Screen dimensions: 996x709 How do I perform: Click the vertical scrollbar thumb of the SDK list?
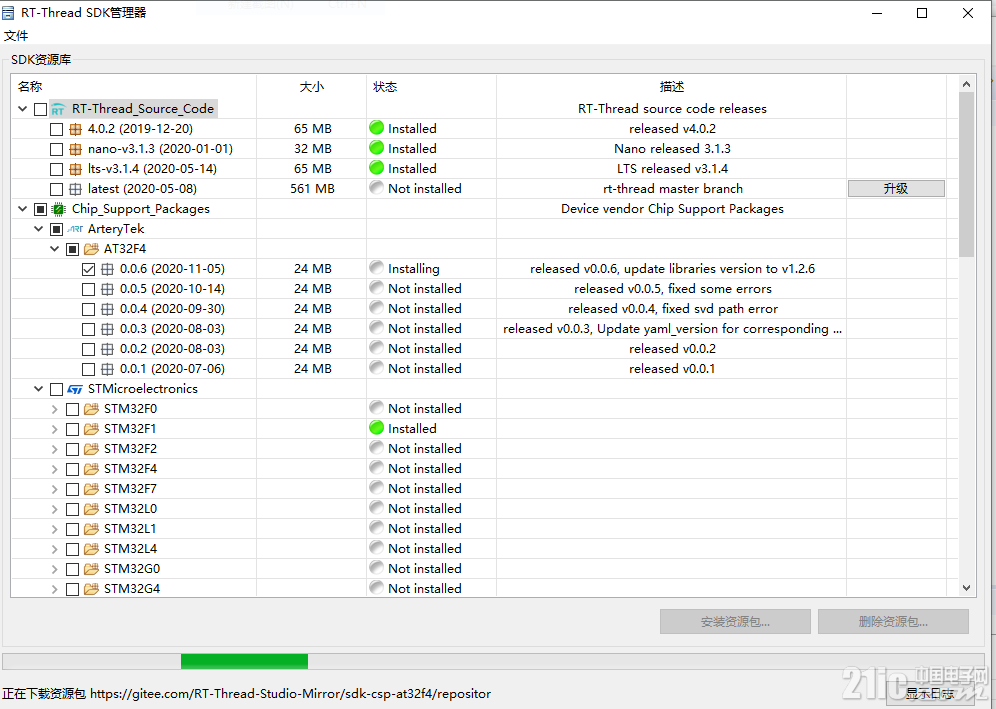966,175
